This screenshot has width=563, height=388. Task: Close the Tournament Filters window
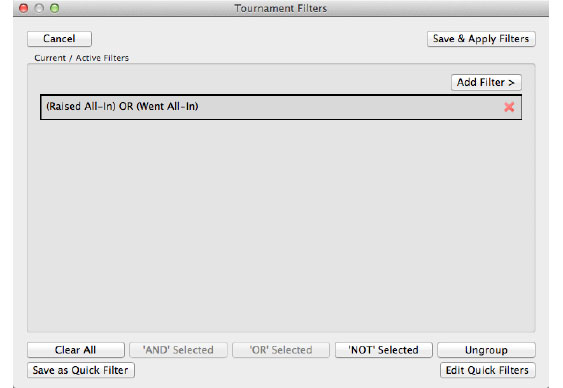24,8
